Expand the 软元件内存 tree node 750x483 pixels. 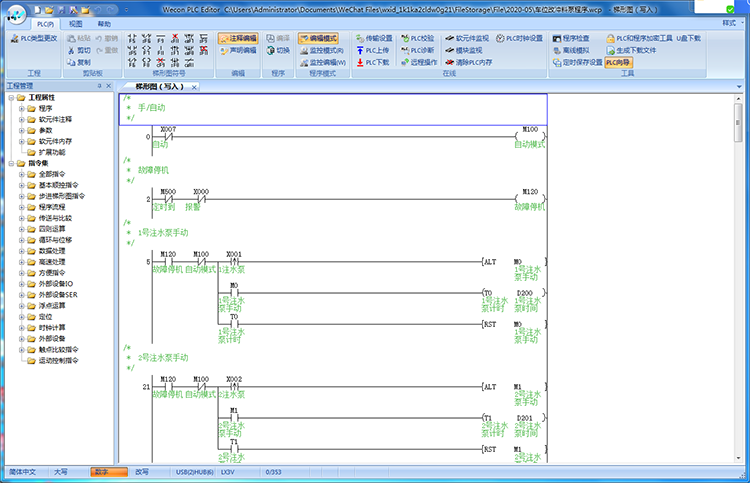(x=22, y=142)
